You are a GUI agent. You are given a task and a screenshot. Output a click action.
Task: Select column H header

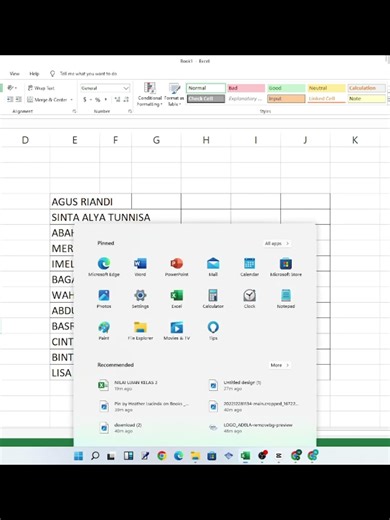pyautogui.click(x=206, y=140)
